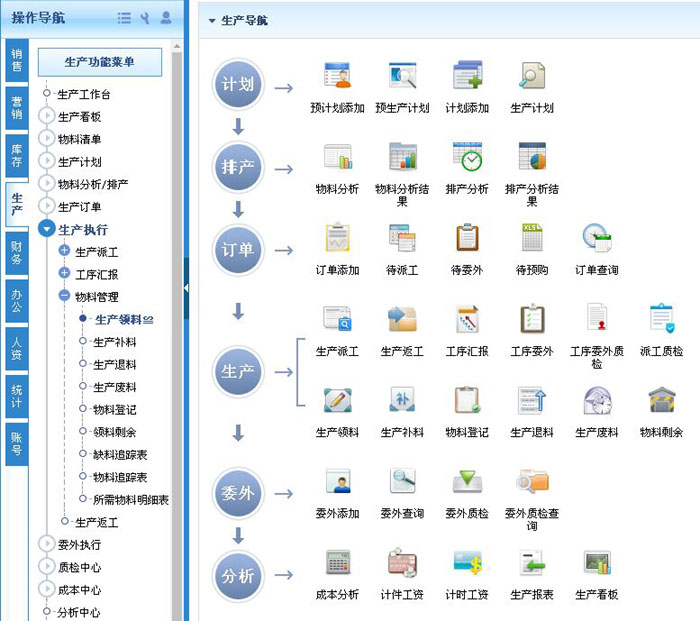
Task: Click the user profile icon in header
Action: tap(165, 18)
